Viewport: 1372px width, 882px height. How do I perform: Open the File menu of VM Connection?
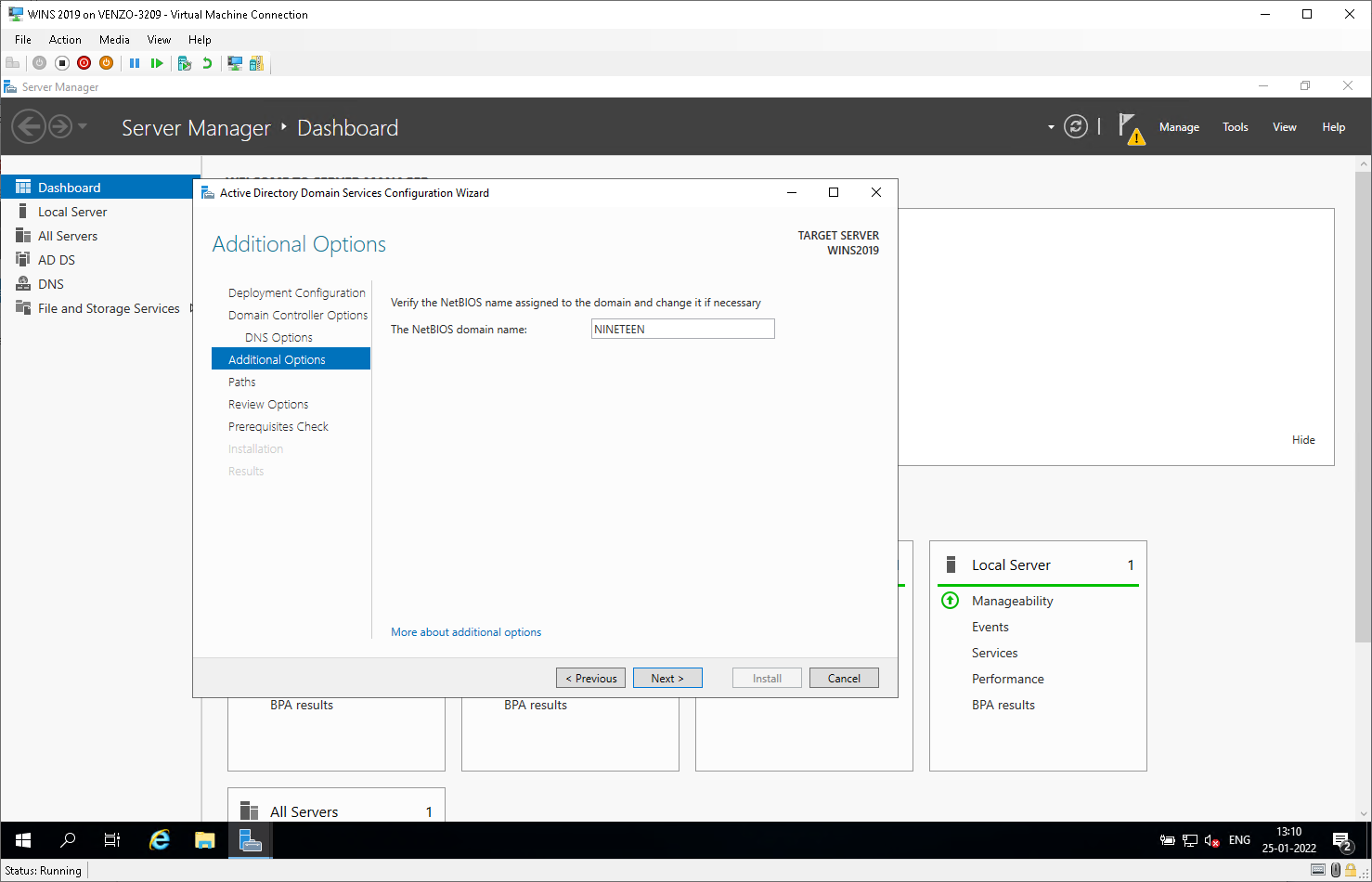coord(23,40)
